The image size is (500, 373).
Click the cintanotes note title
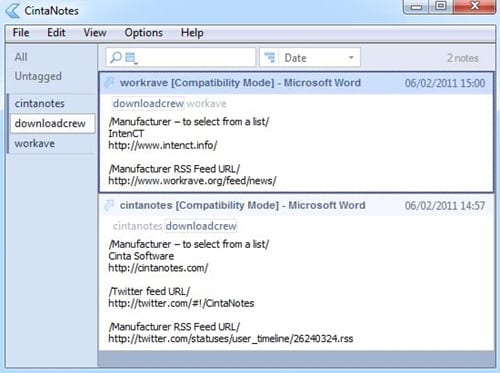point(243,205)
